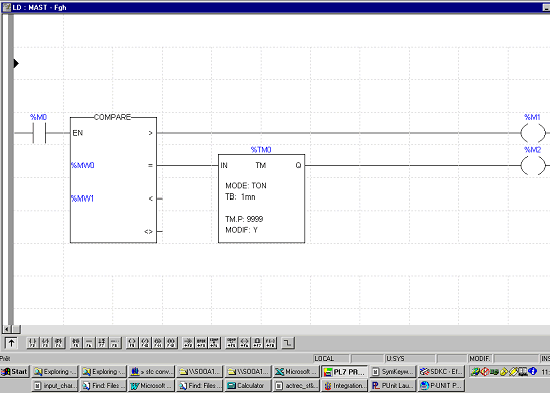Click the U:SYS status bar field

(x=410, y=358)
